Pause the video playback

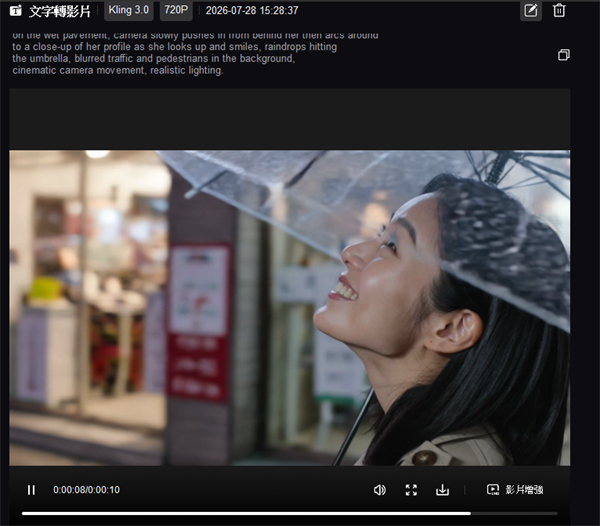coord(31,490)
